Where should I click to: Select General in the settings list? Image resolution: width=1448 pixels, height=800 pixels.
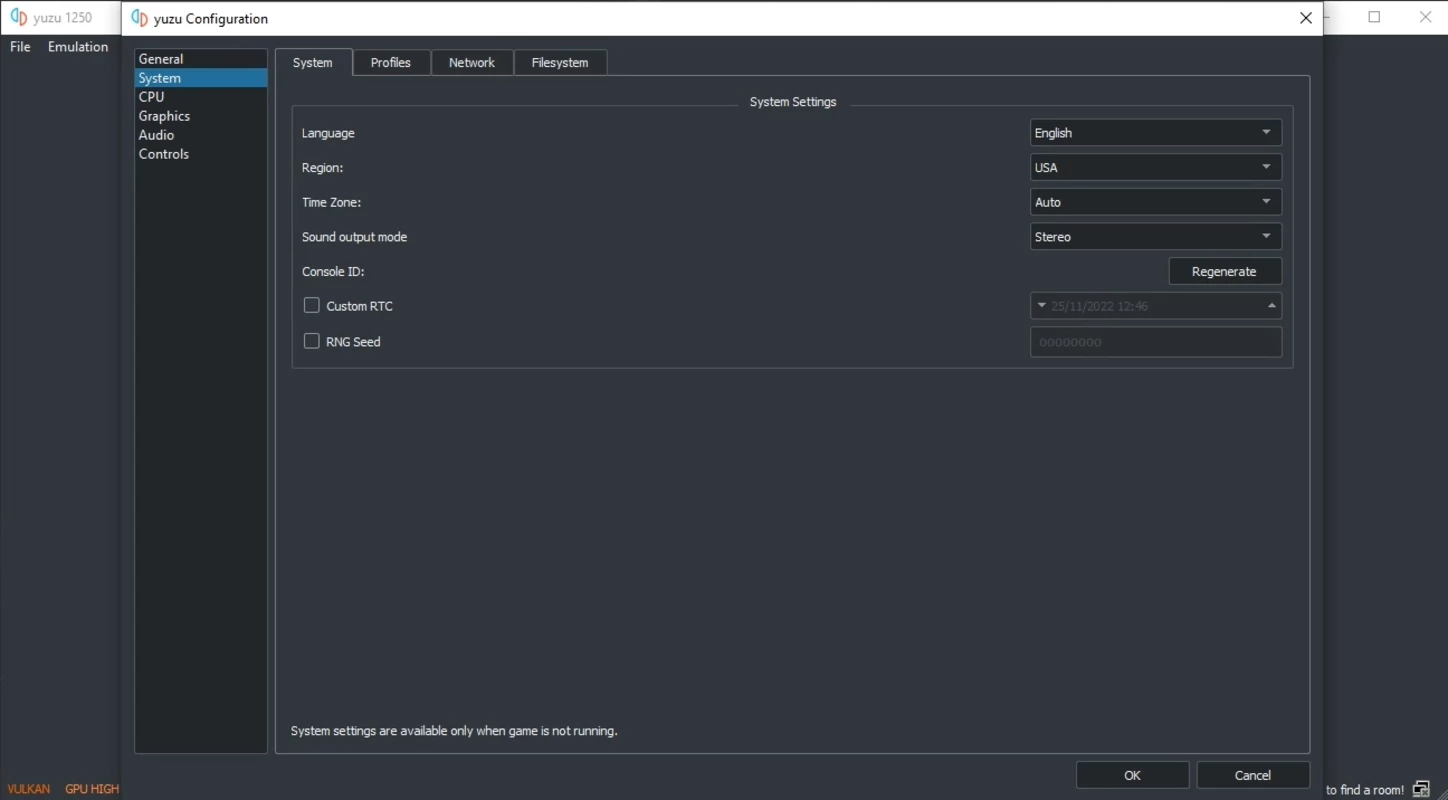(x=201, y=59)
